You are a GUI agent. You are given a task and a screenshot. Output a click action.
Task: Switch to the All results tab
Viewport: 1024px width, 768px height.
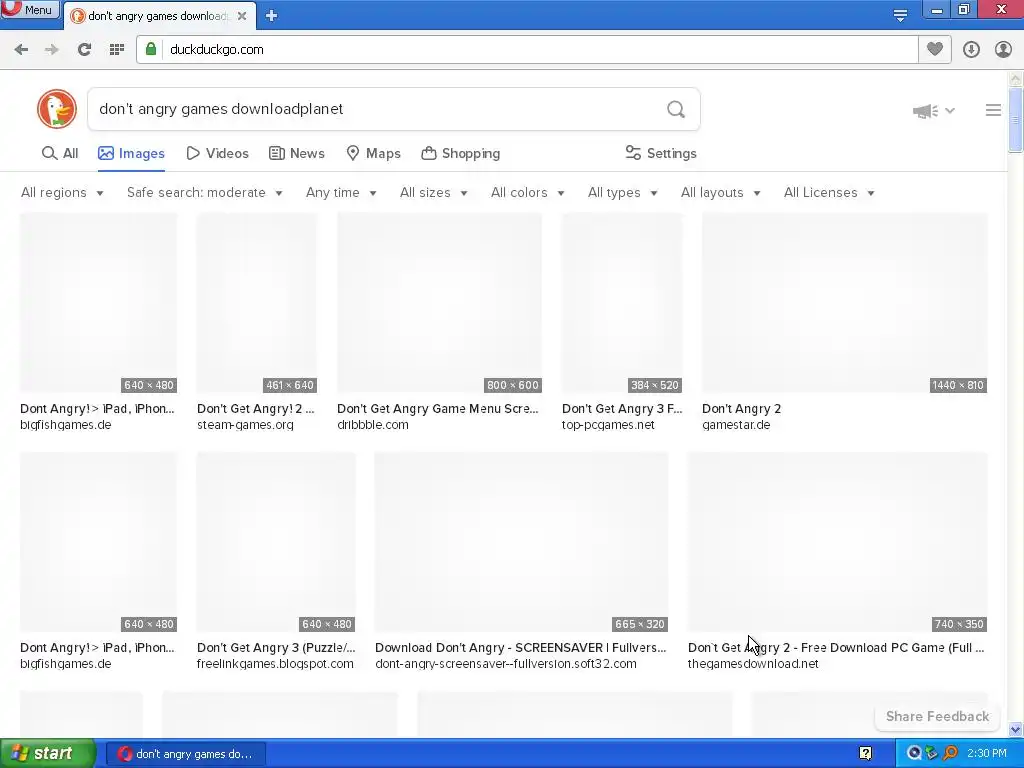point(60,153)
